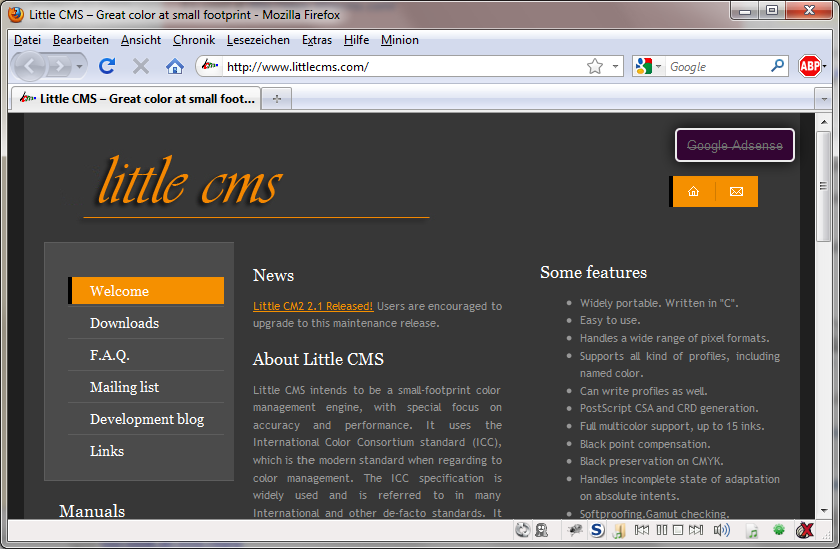Select the Little CMS browser tab
Image resolution: width=840 pixels, height=549 pixels.
(136, 99)
